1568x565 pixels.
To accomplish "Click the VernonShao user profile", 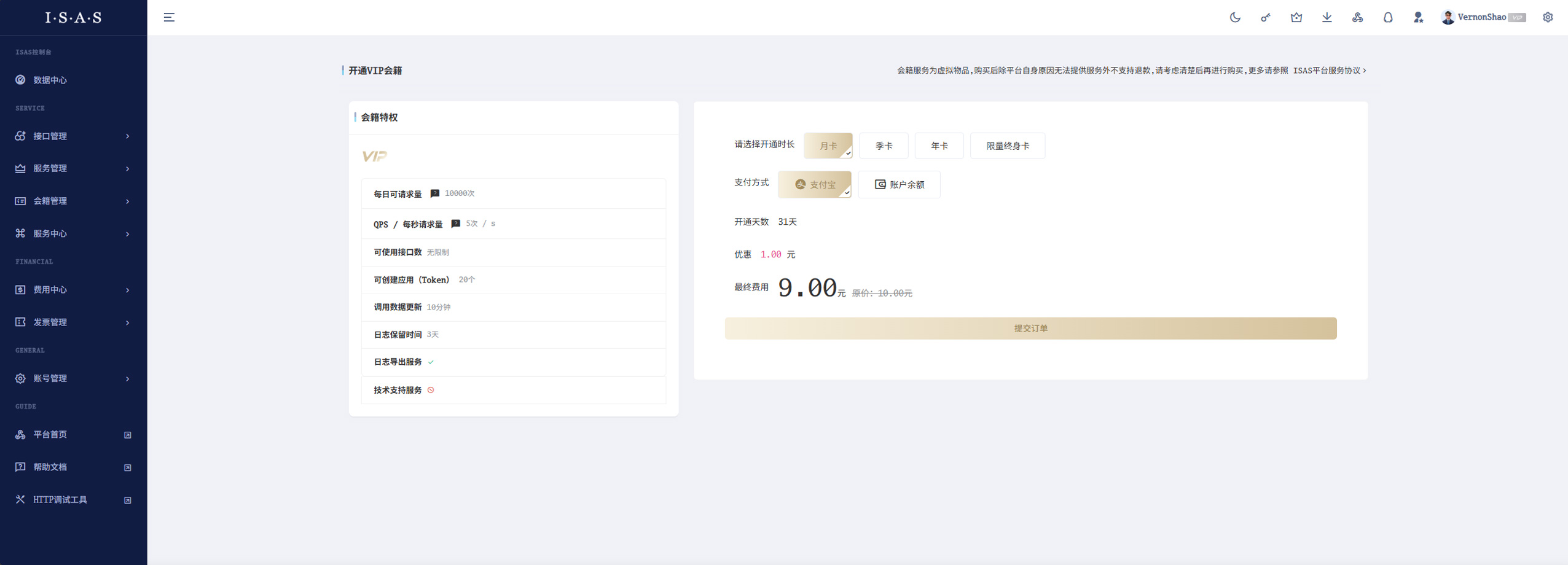I will pos(1481,17).
